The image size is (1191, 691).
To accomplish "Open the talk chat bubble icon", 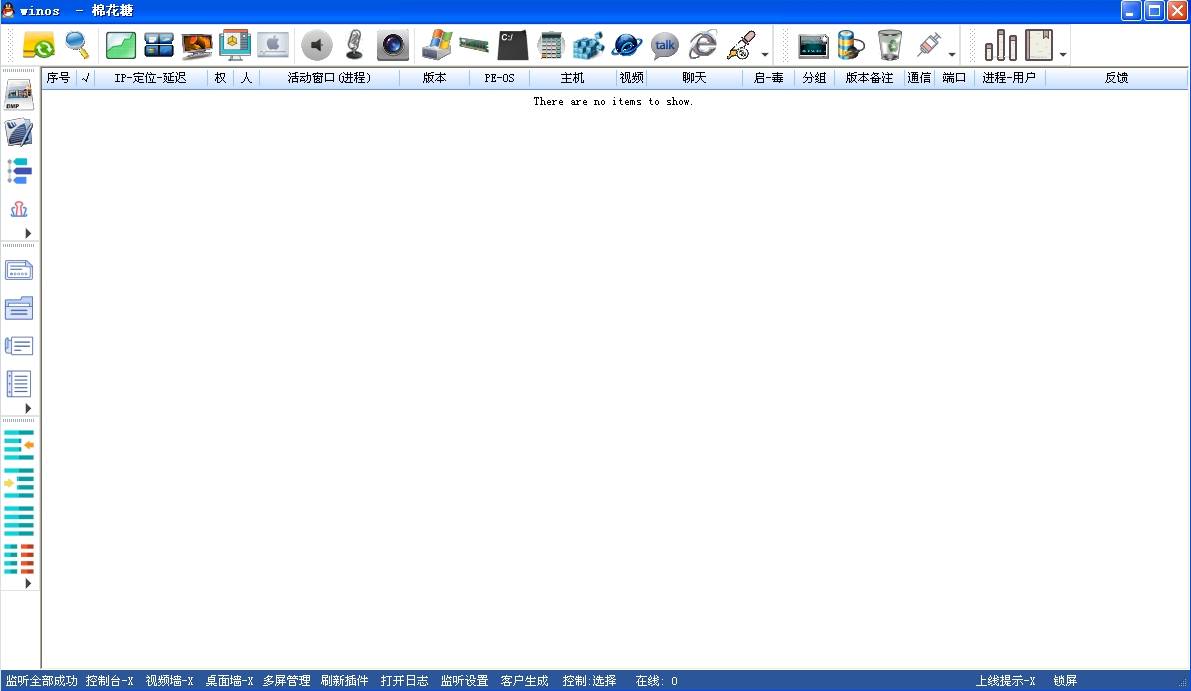I will (665, 46).
